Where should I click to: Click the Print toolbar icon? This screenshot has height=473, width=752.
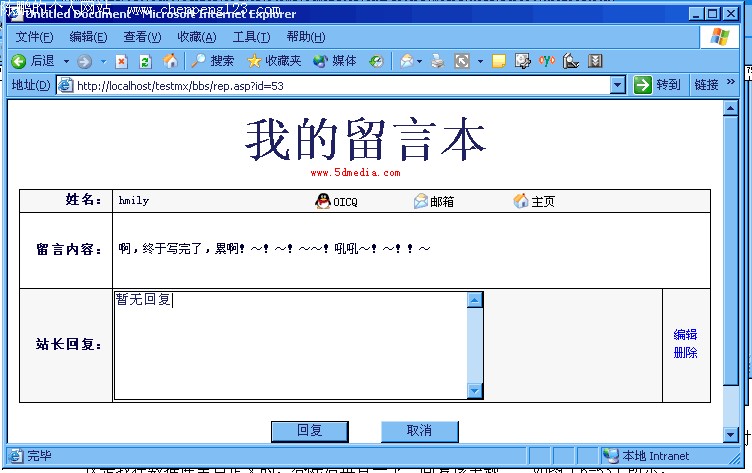tap(437, 61)
